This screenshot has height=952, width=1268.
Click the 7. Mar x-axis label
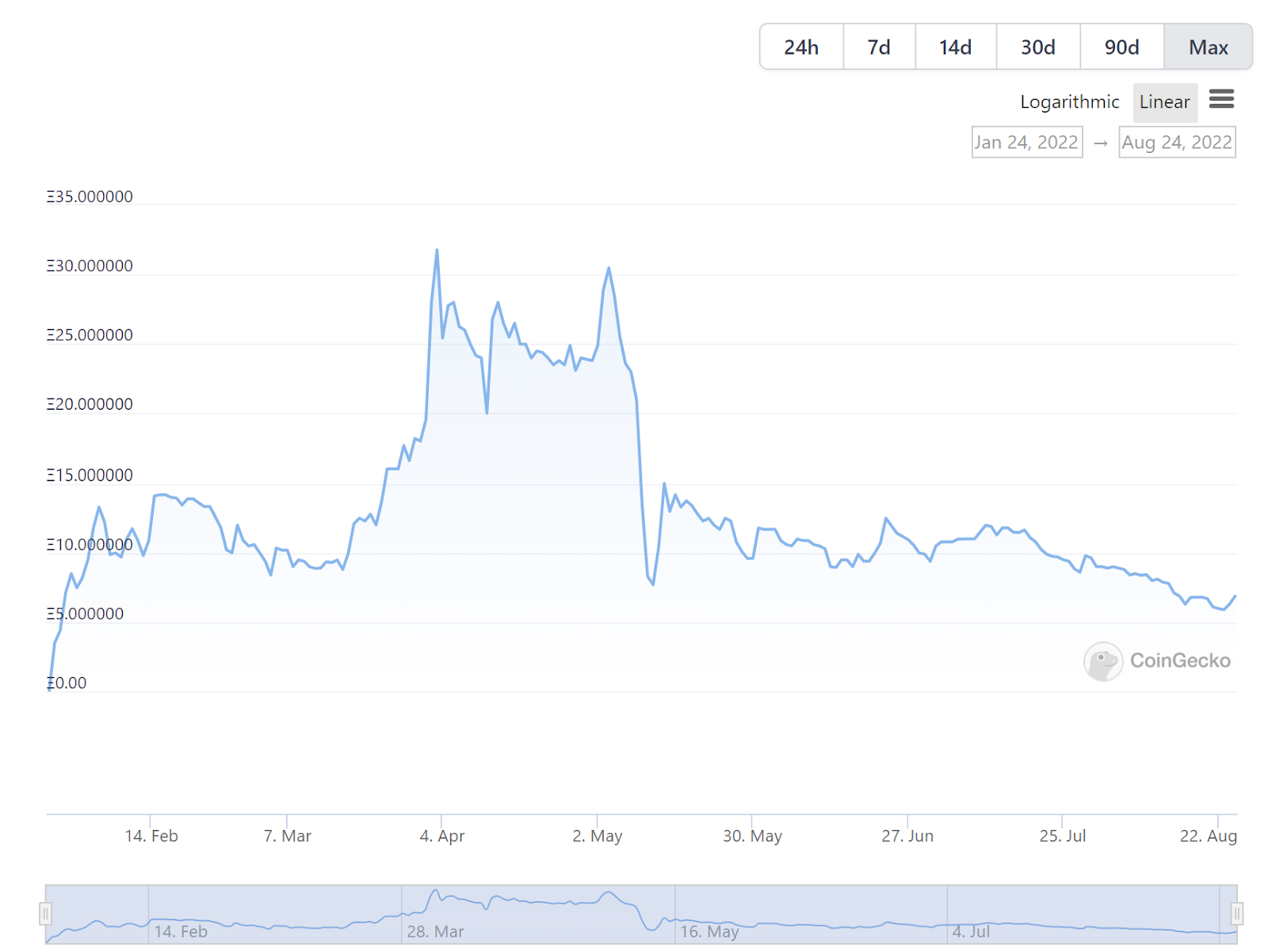(x=287, y=836)
